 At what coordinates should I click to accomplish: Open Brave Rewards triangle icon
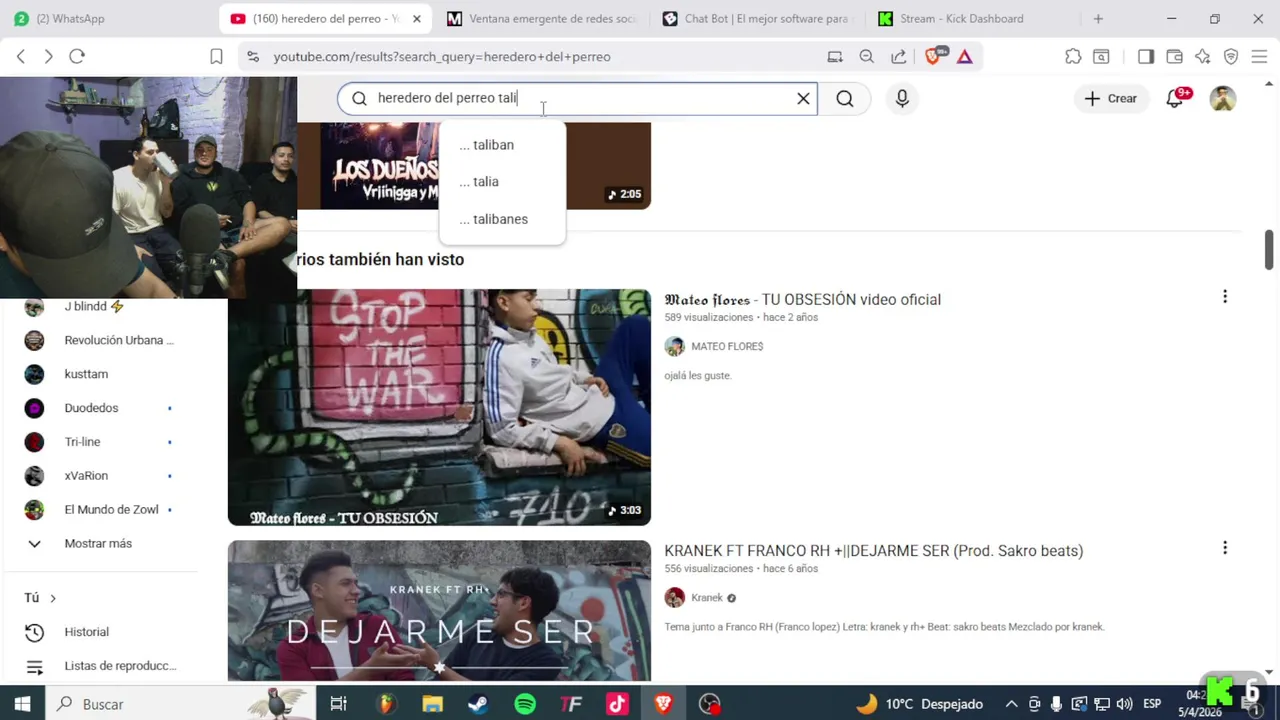point(964,57)
